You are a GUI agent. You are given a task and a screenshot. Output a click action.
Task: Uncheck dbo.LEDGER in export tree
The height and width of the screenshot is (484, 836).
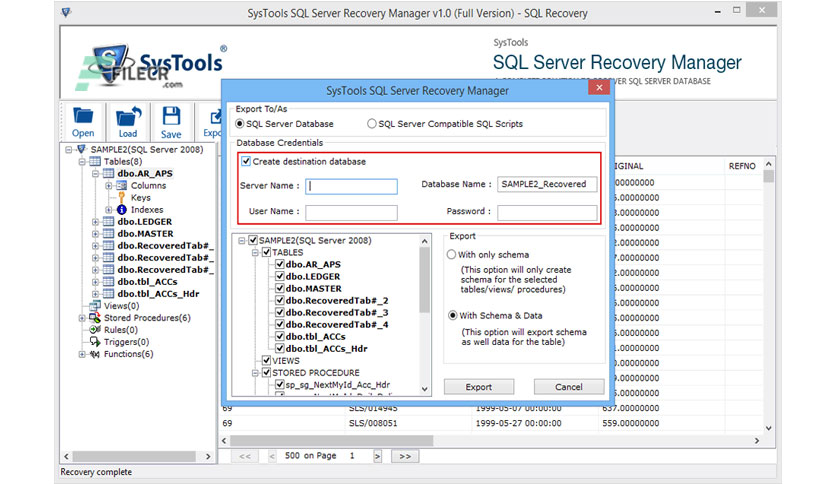[x=279, y=276]
